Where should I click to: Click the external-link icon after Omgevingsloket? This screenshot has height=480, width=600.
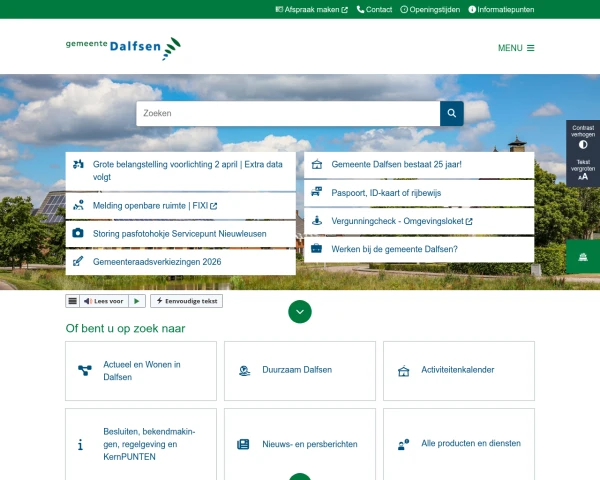469,221
